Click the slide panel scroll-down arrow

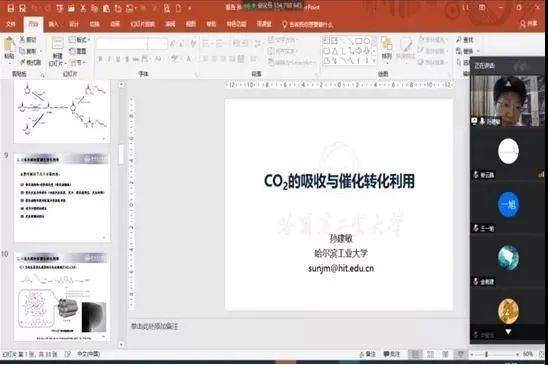pyautogui.click(x=121, y=344)
